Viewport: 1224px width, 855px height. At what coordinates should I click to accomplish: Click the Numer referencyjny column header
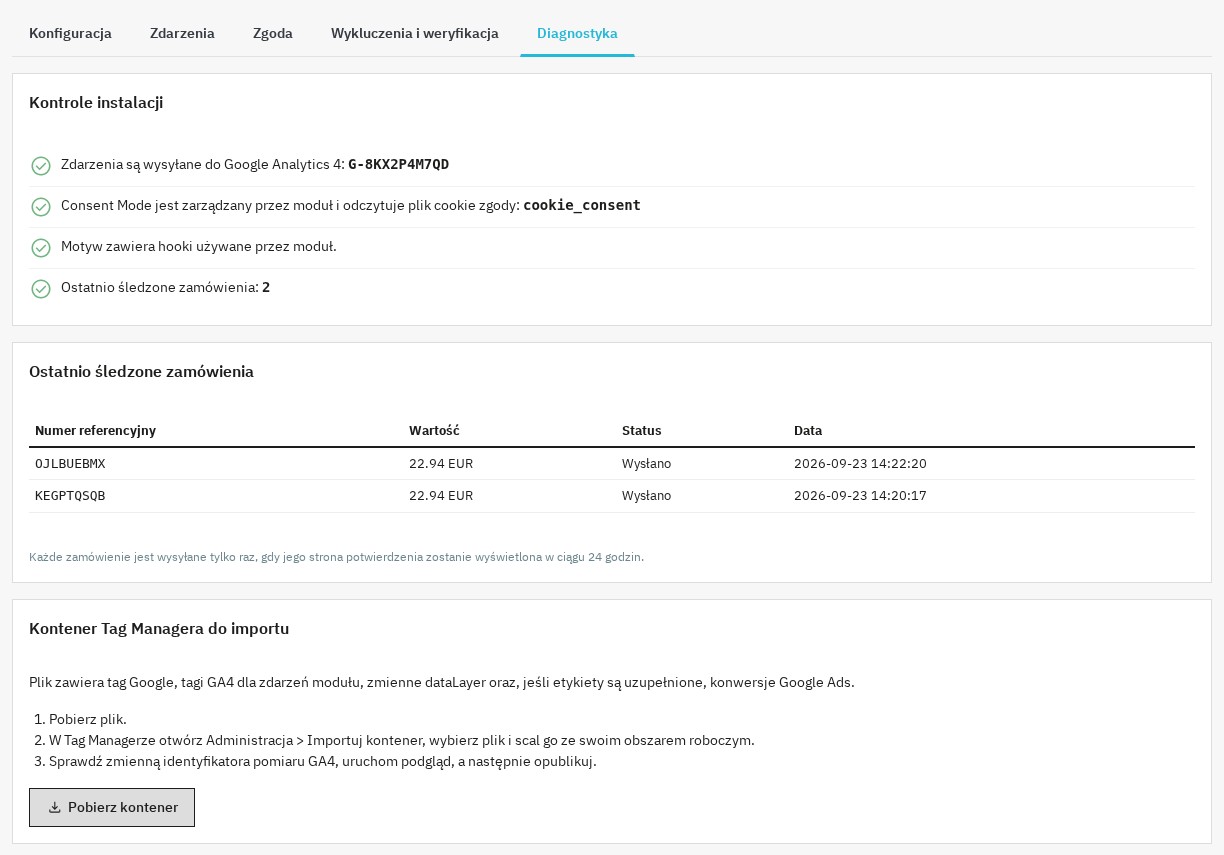95,431
